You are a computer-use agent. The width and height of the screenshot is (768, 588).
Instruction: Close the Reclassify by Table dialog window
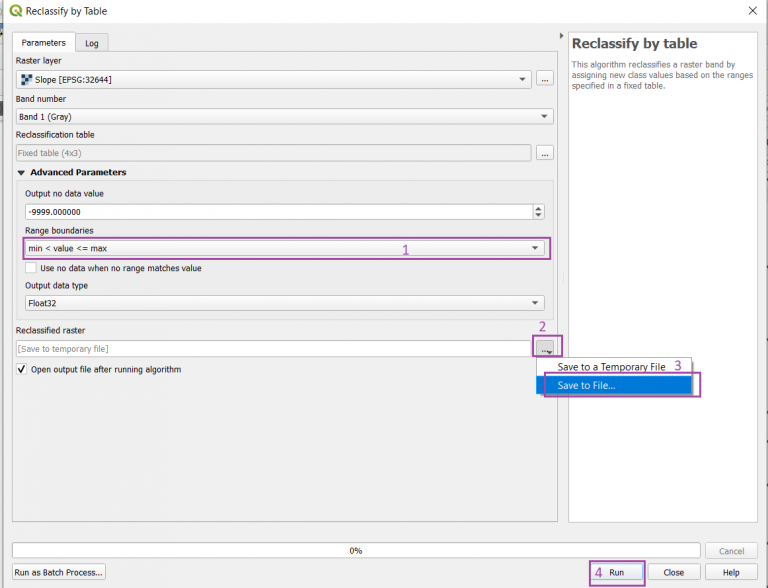751,11
